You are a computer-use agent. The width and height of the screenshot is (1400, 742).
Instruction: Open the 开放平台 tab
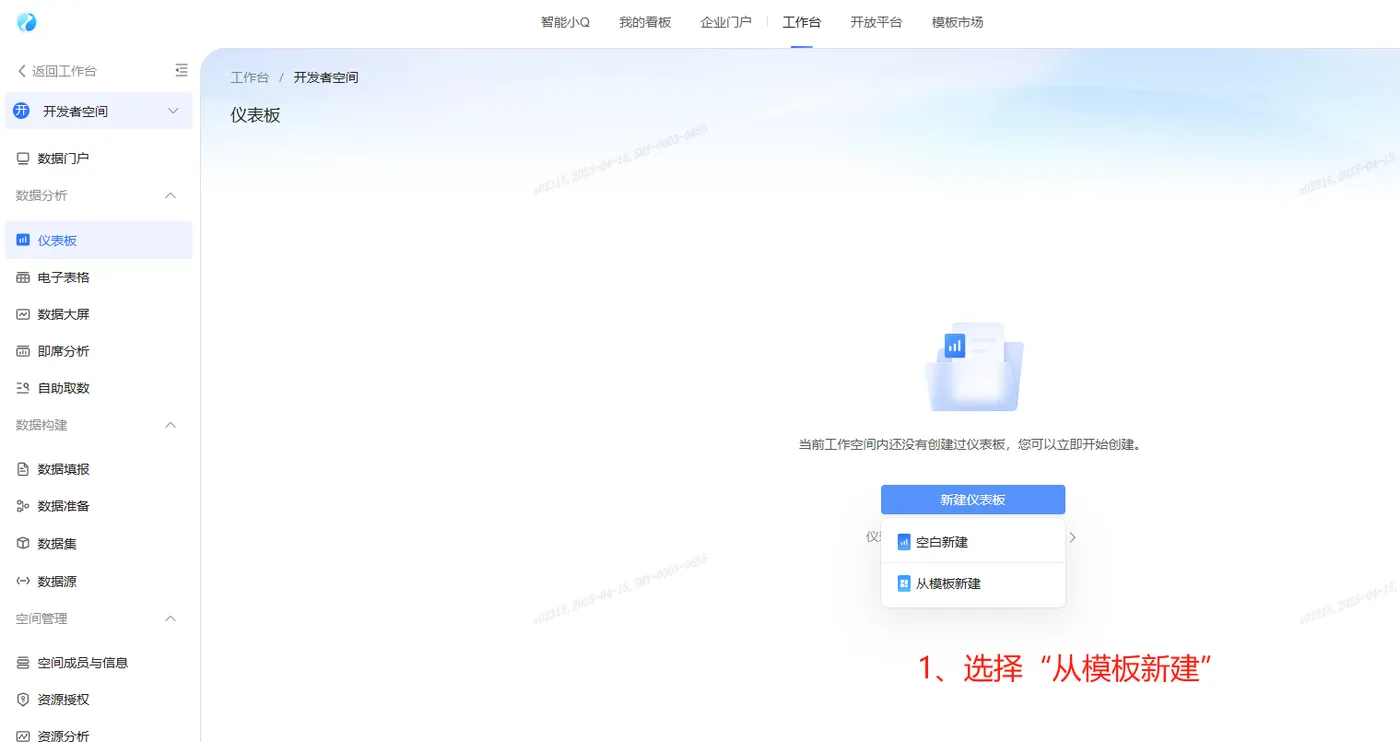pos(876,22)
